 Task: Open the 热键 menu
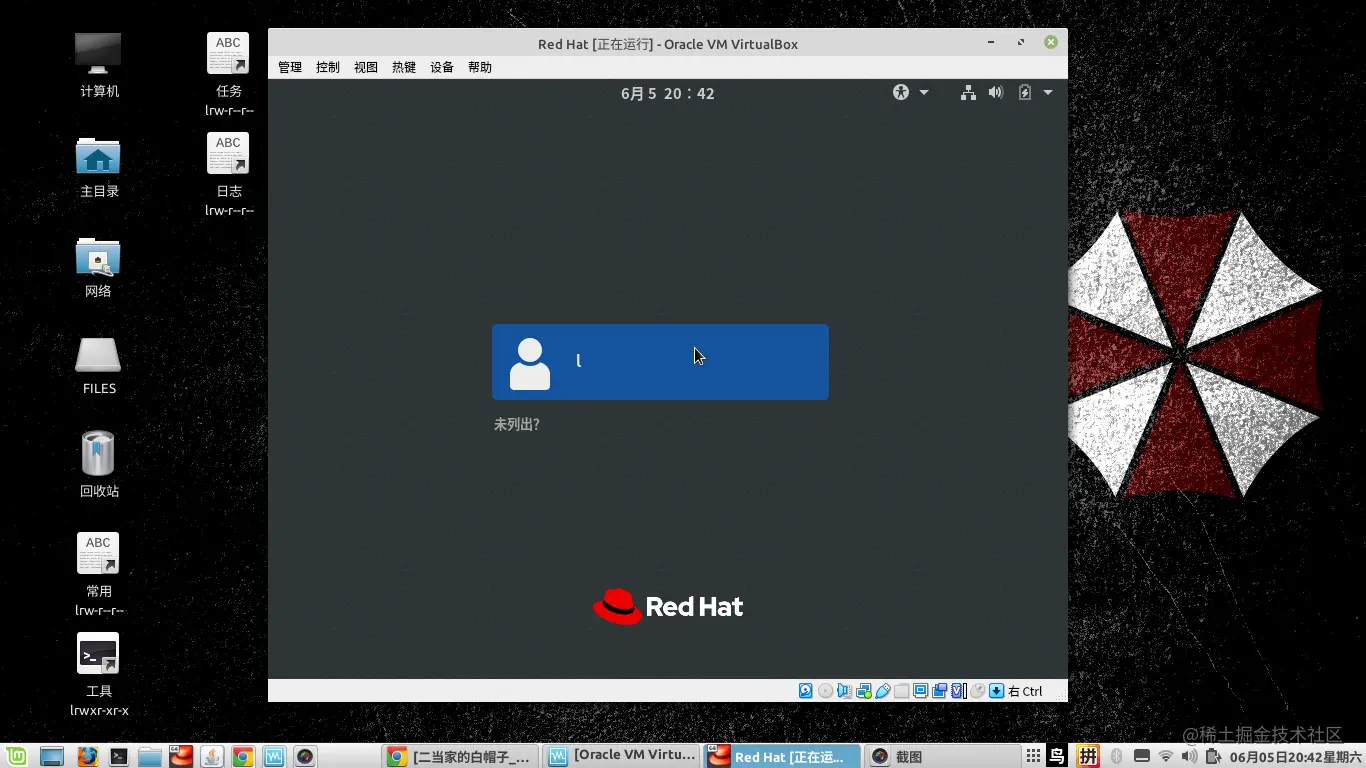404,67
